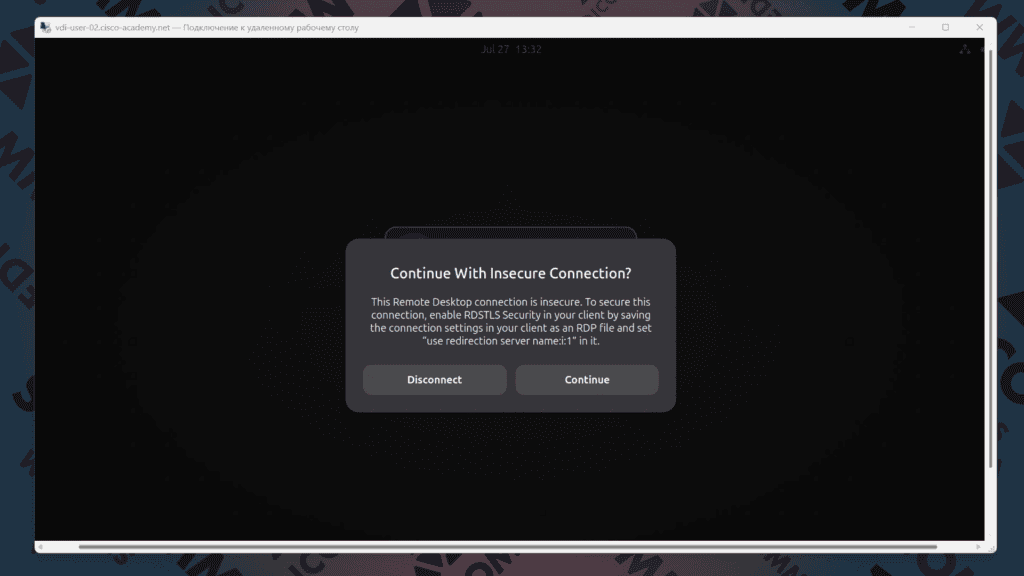The height and width of the screenshot is (576, 1024).
Task: Click the horizontal scrollbar thumb at bottom
Action: 507,547
